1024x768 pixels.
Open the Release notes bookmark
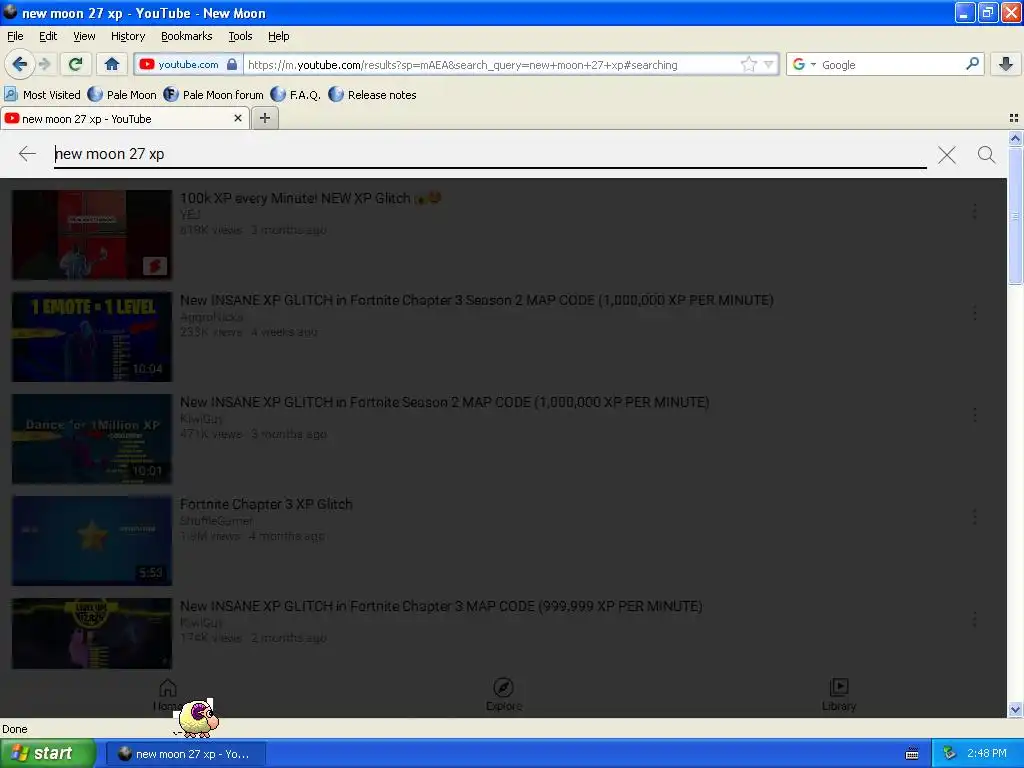coord(373,95)
